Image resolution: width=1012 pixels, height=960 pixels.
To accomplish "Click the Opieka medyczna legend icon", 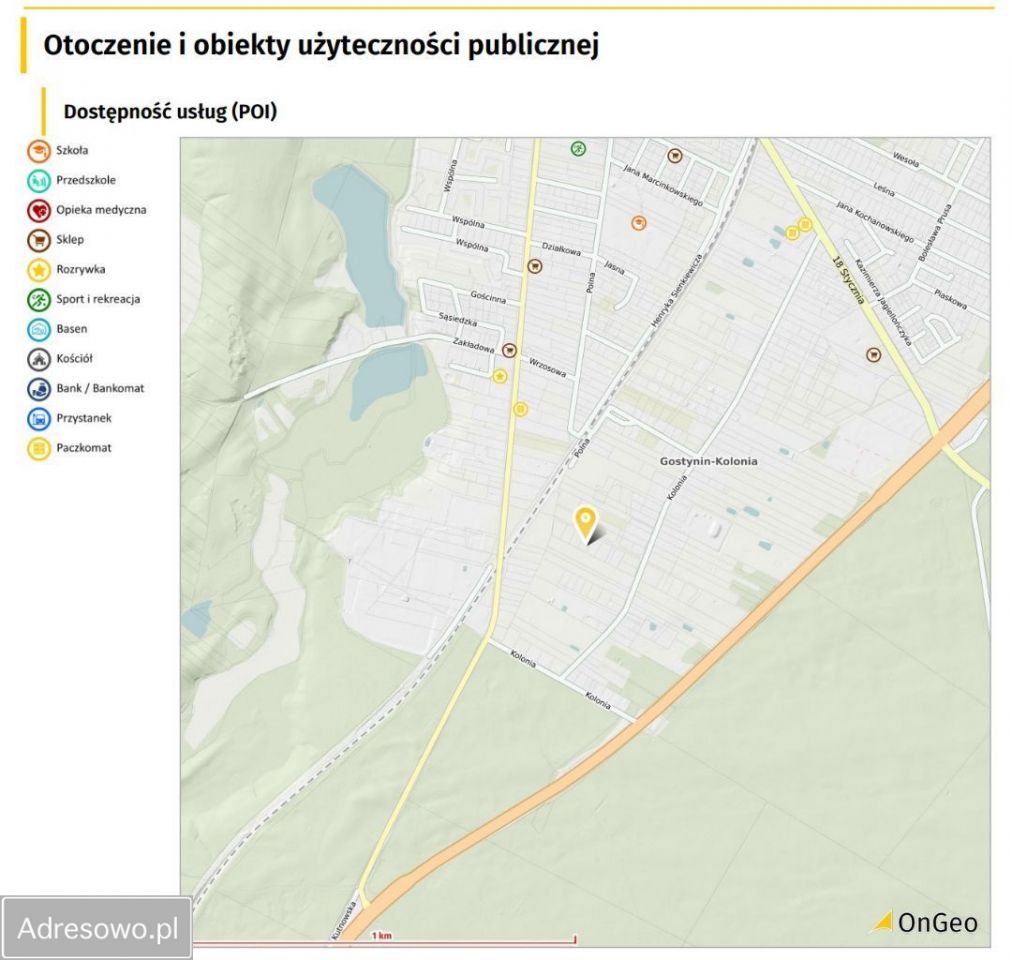I will point(38,210).
